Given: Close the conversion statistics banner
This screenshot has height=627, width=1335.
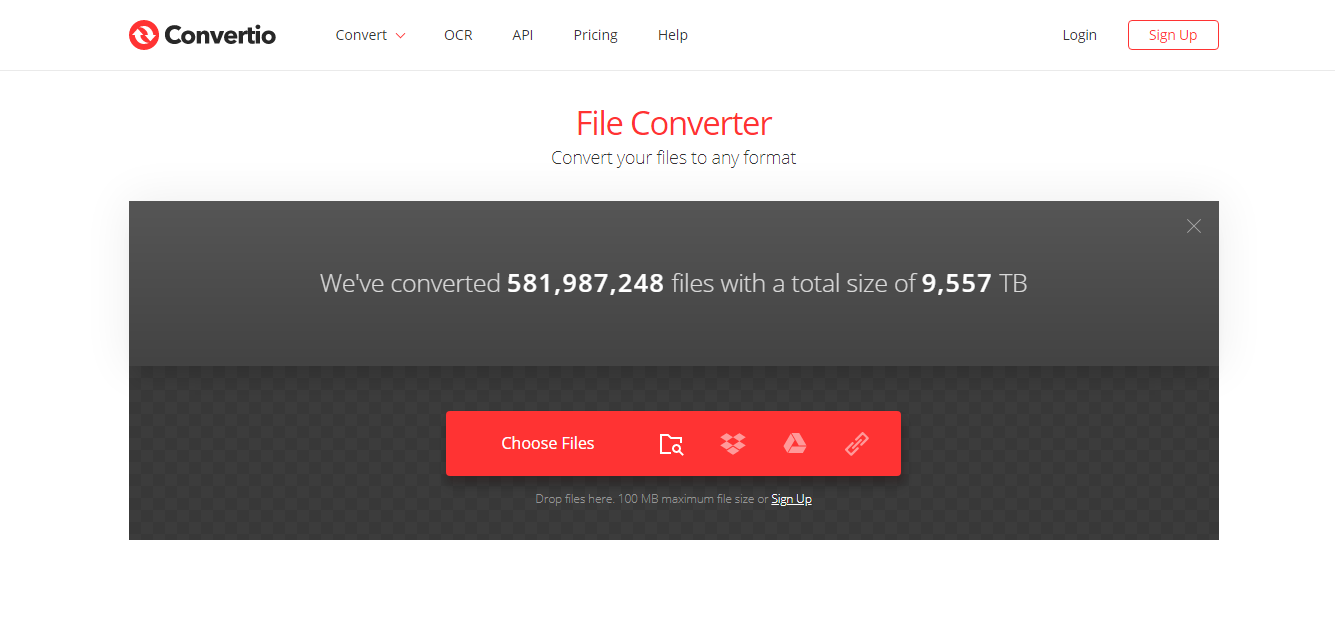Looking at the screenshot, I should tap(1193, 226).
